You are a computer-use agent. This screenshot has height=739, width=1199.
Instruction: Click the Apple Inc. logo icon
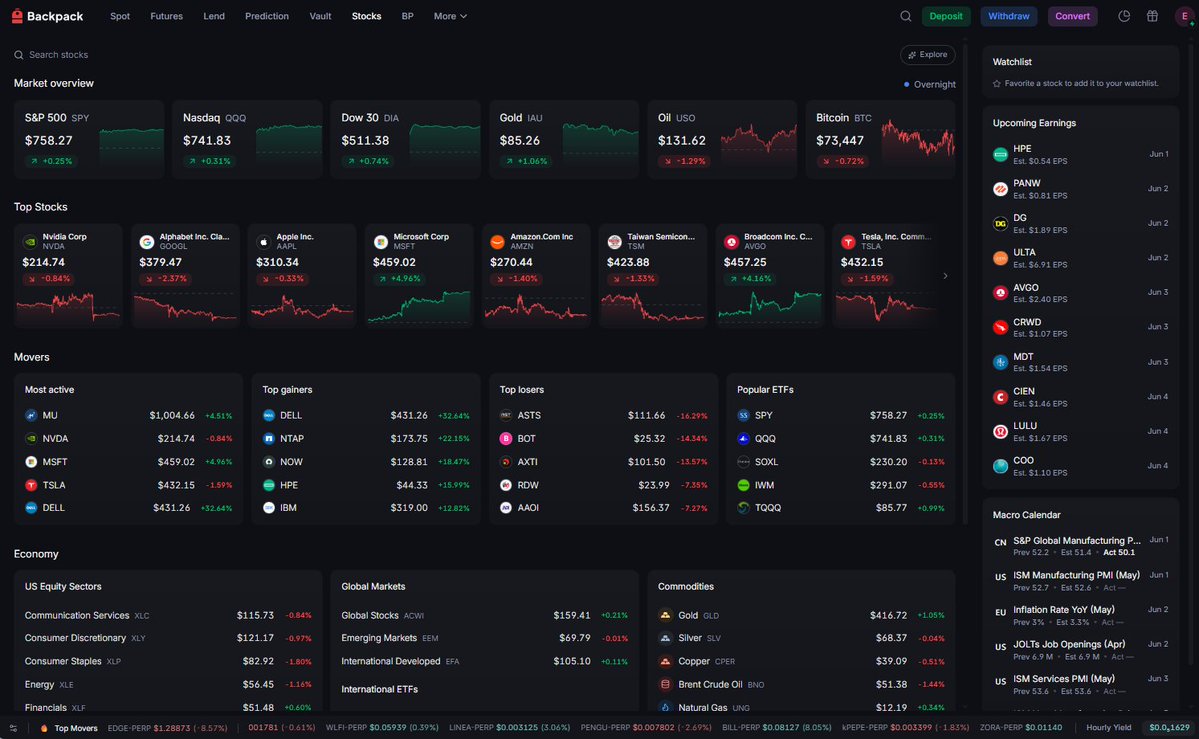(x=264, y=242)
